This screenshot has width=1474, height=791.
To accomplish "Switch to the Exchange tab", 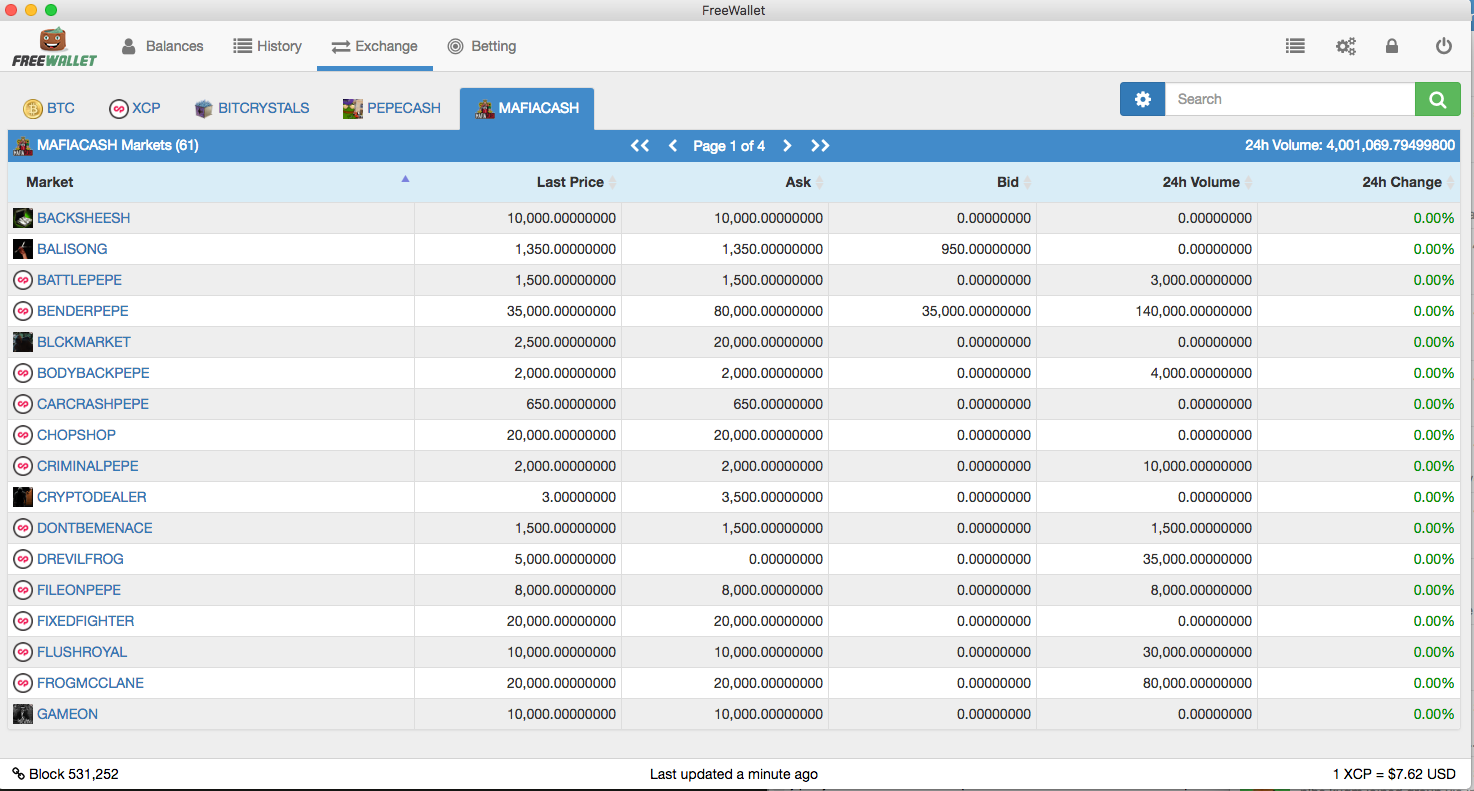I will click(375, 46).
